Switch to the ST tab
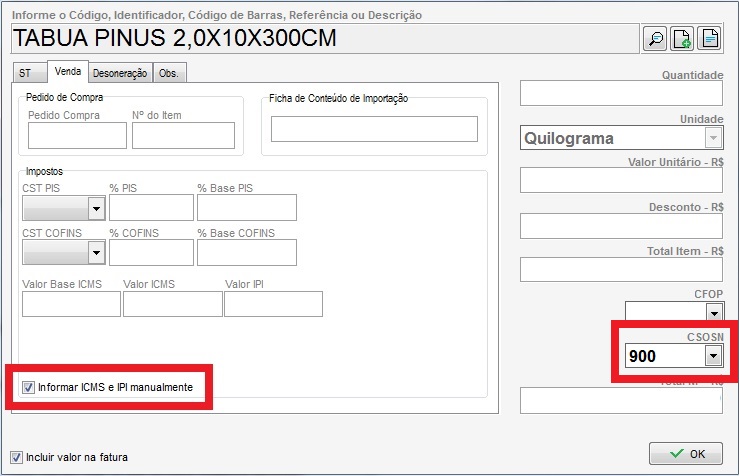The width and height of the screenshot is (739, 476). 27,73
